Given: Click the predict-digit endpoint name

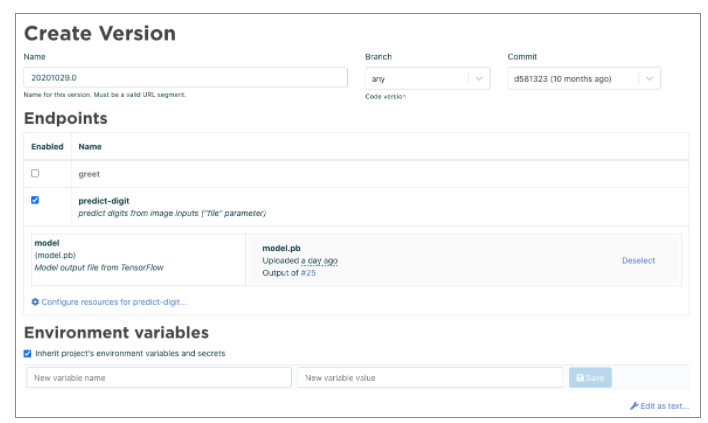Looking at the screenshot, I should coord(104,201).
